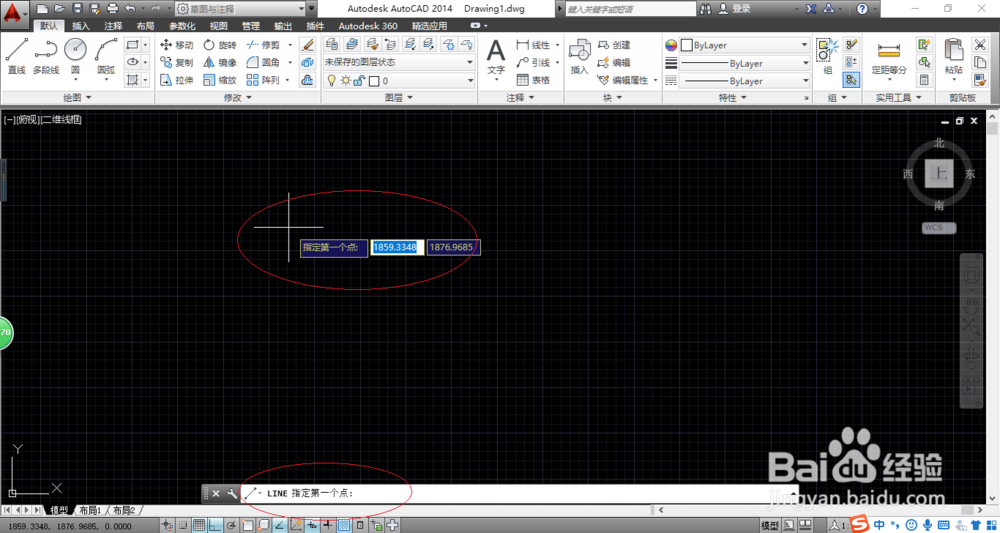The height and width of the screenshot is (533, 1000).
Task: Click the 修剪 (Trim) tool
Action: tap(263, 45)
